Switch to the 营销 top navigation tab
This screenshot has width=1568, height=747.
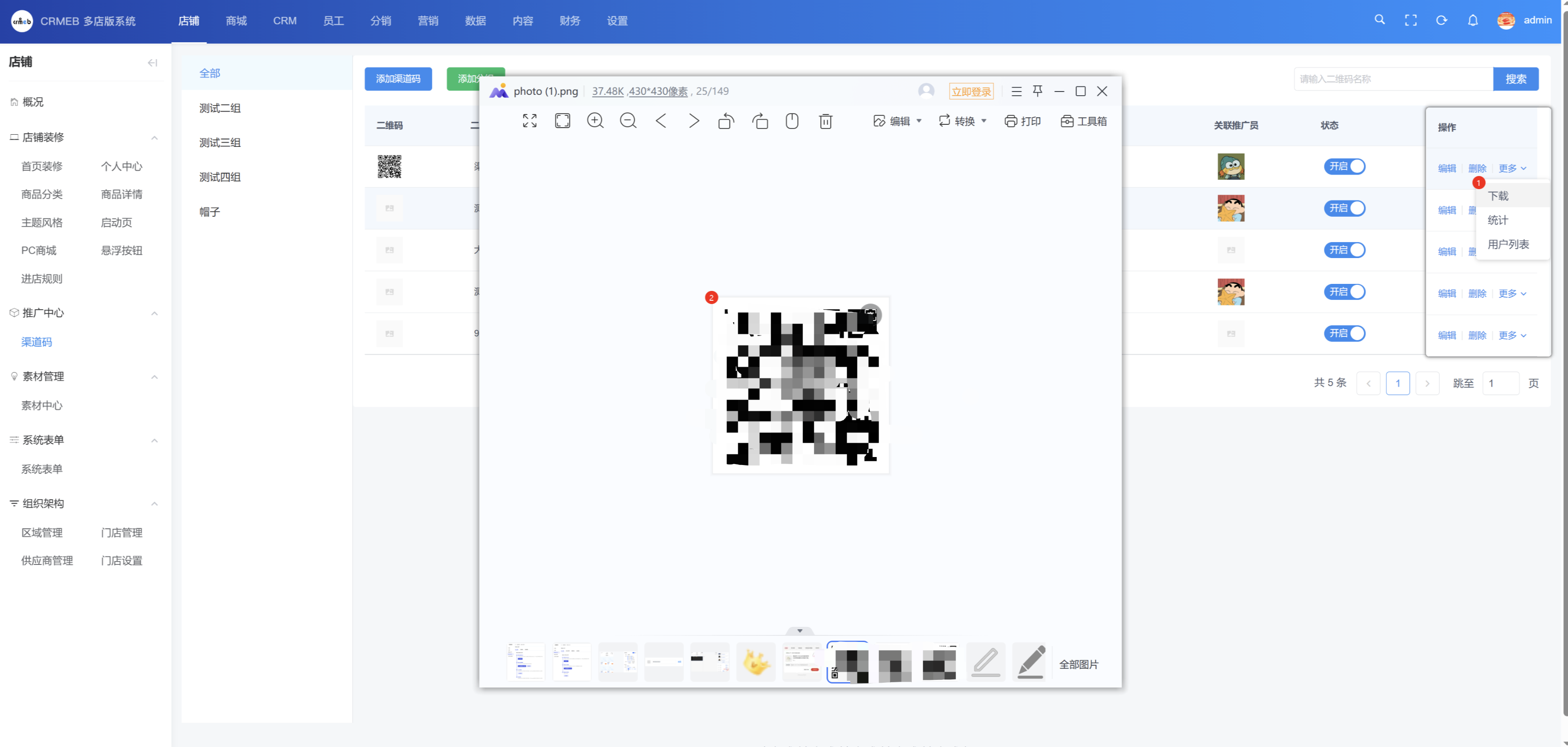tap(427, 21)
